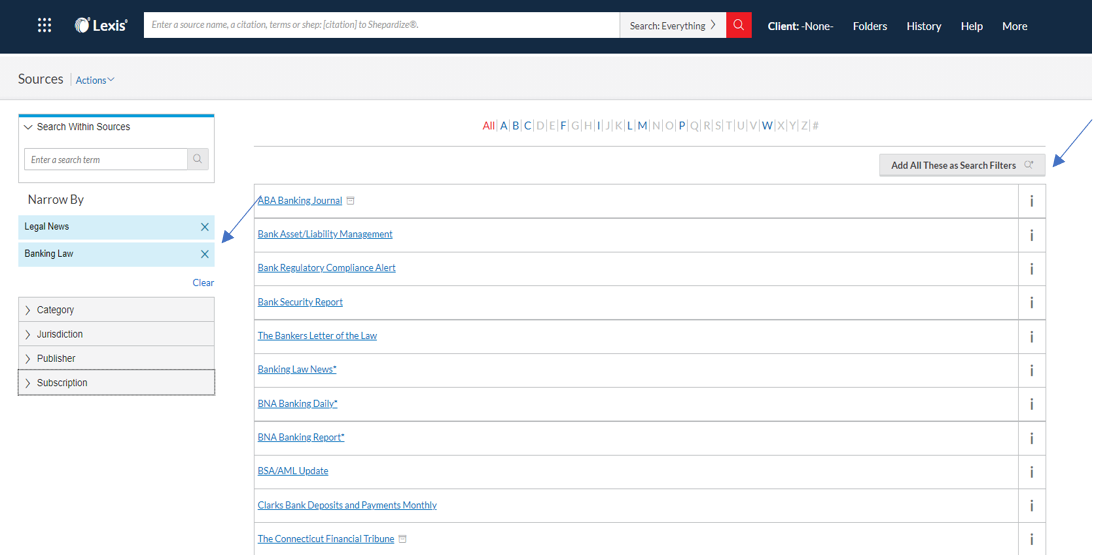Open info icon for BNA Banking Daily
Image resolution: width=1093 pixels, height=555 pixels.
[1032, 404]
